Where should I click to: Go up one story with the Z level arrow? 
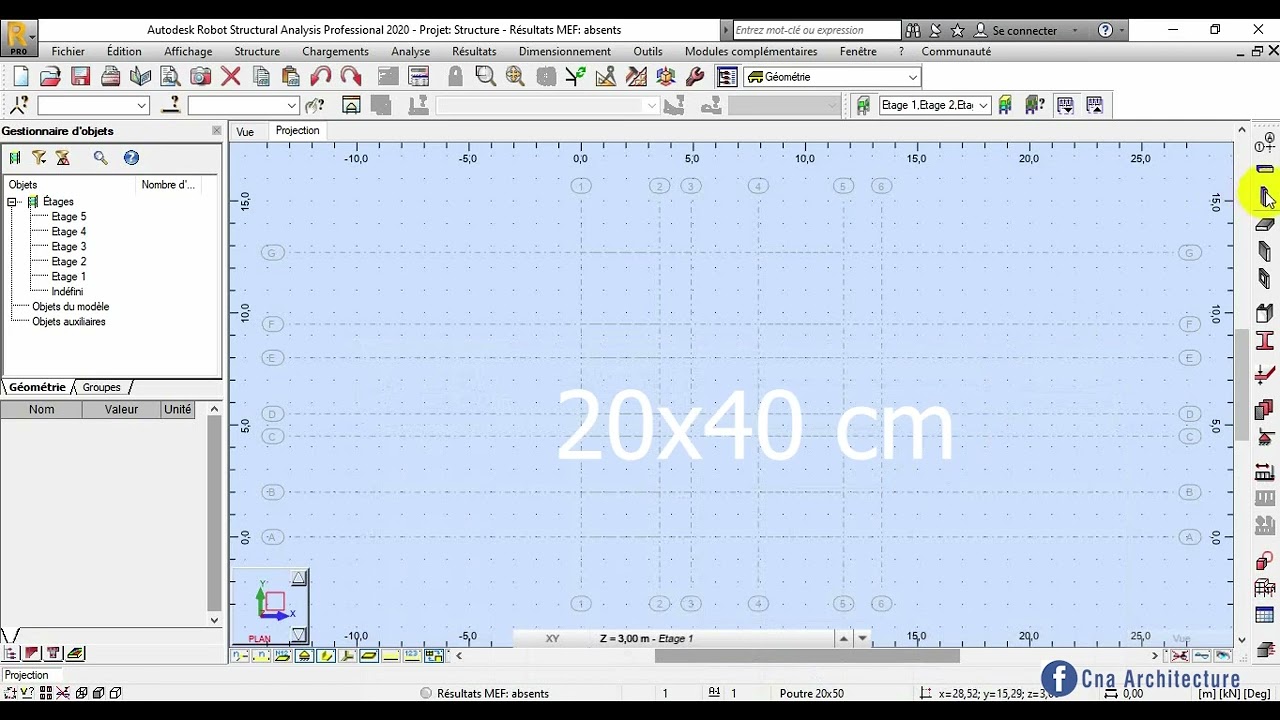pyautogui.click(x=844, y=638)
